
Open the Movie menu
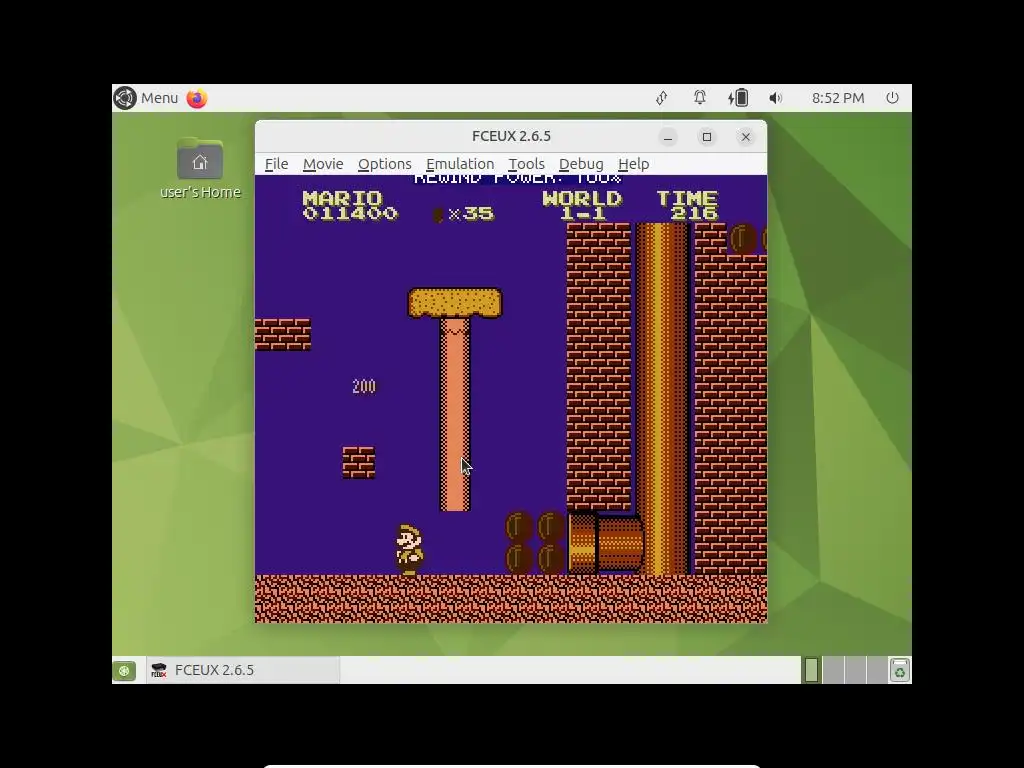(x=323, y=164)
